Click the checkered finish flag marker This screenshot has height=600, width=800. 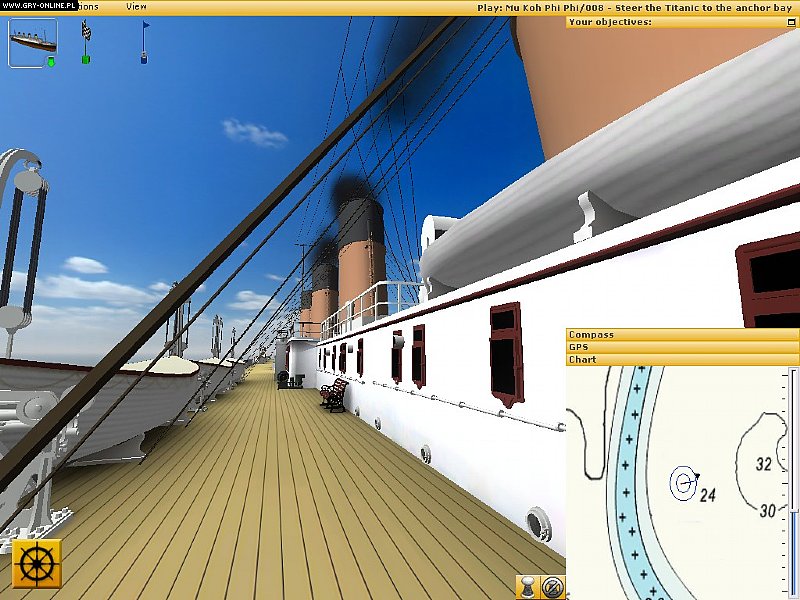86,32
